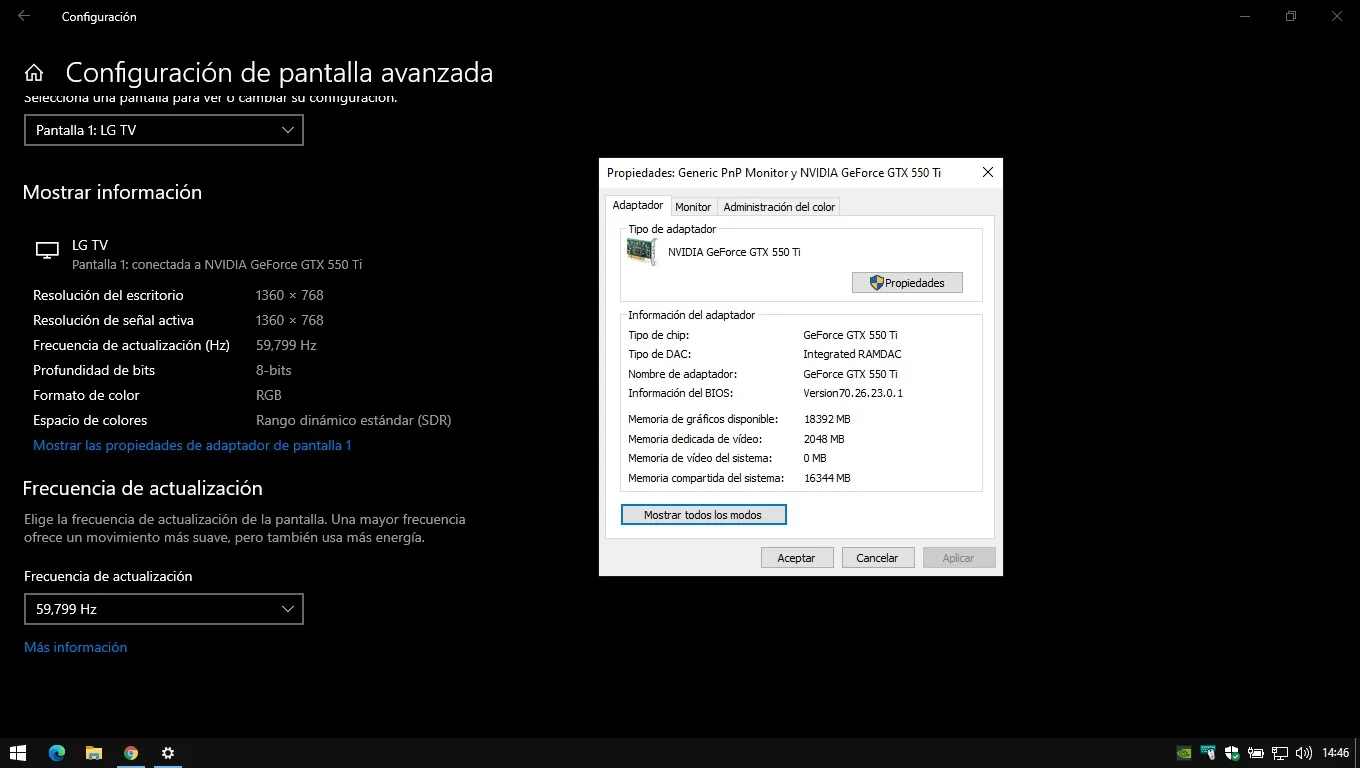Click the Propiedades button with shield
1360x768 pixels.
[907, 283]
